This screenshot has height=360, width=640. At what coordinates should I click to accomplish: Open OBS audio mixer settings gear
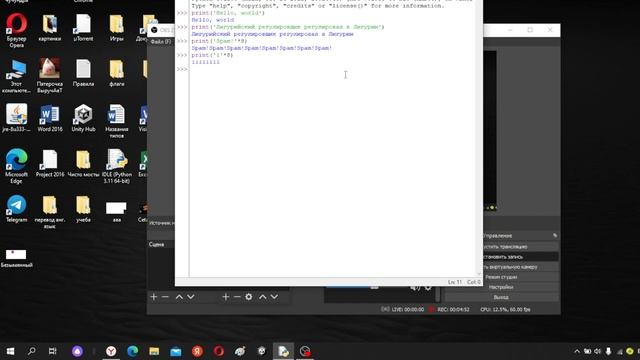tap(428, 287)
